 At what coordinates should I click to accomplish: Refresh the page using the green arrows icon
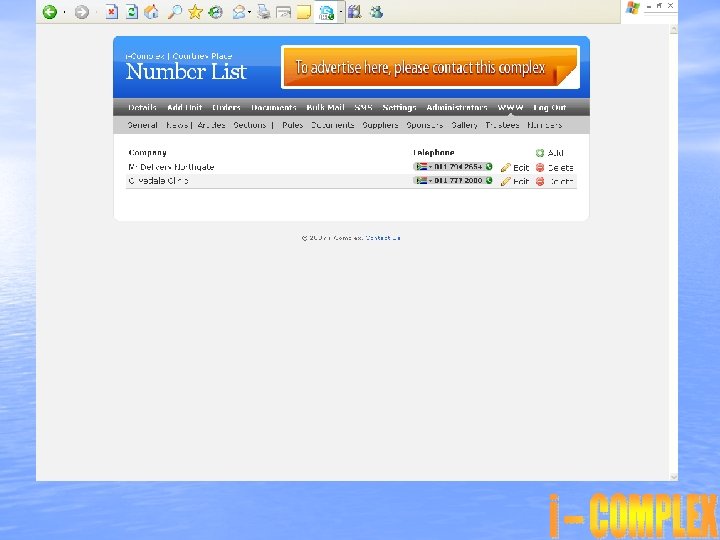coord(131,12)
